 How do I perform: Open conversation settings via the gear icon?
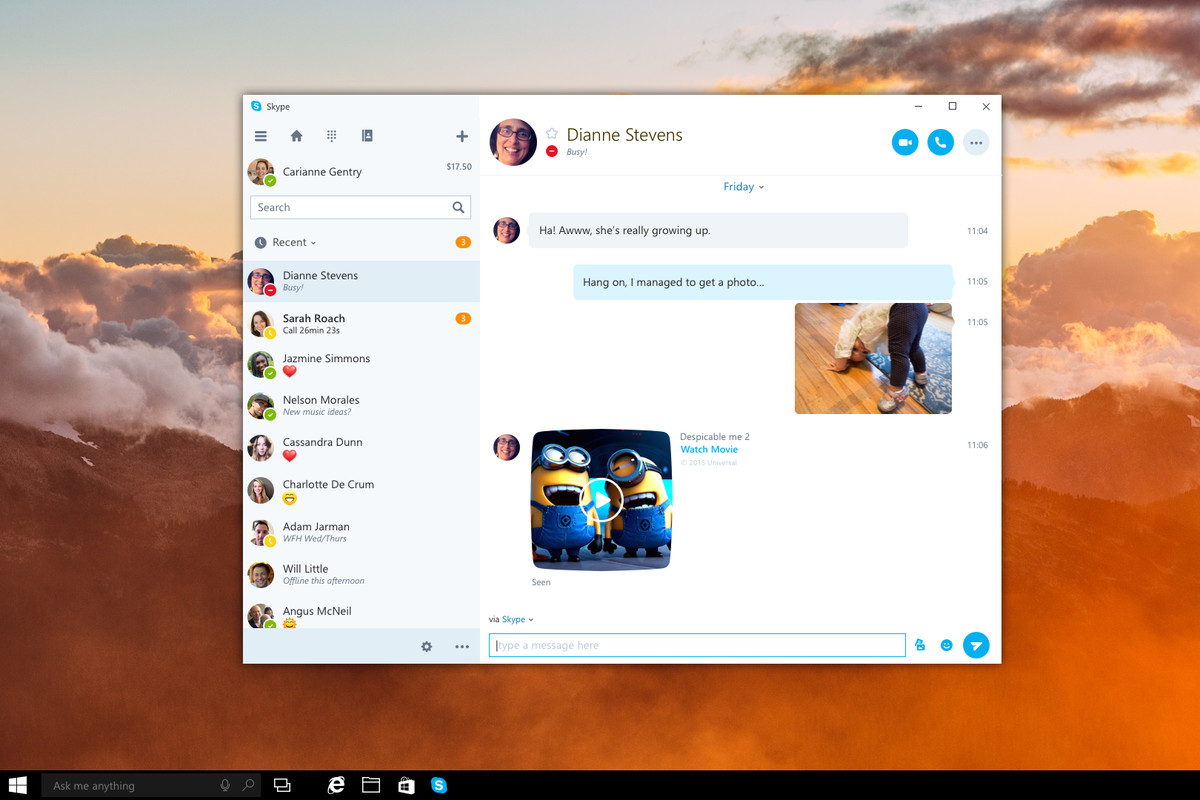coord(427,647)
